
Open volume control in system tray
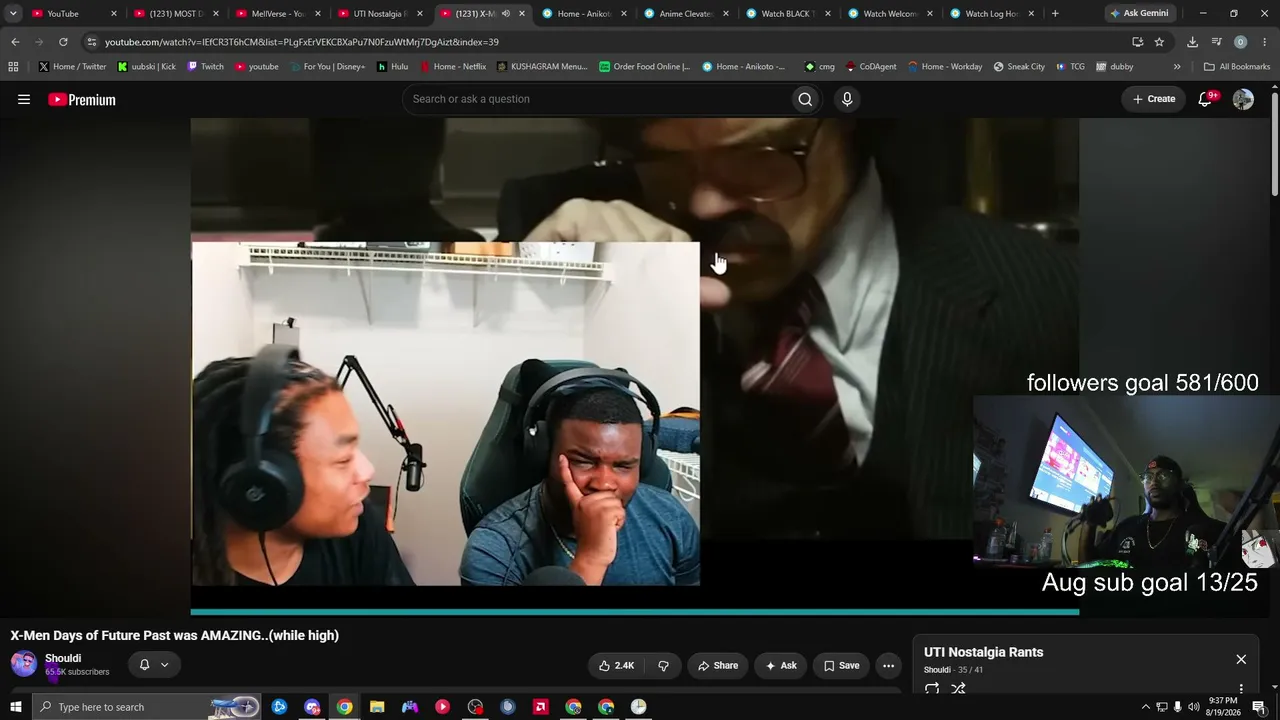click(1193, 707)
